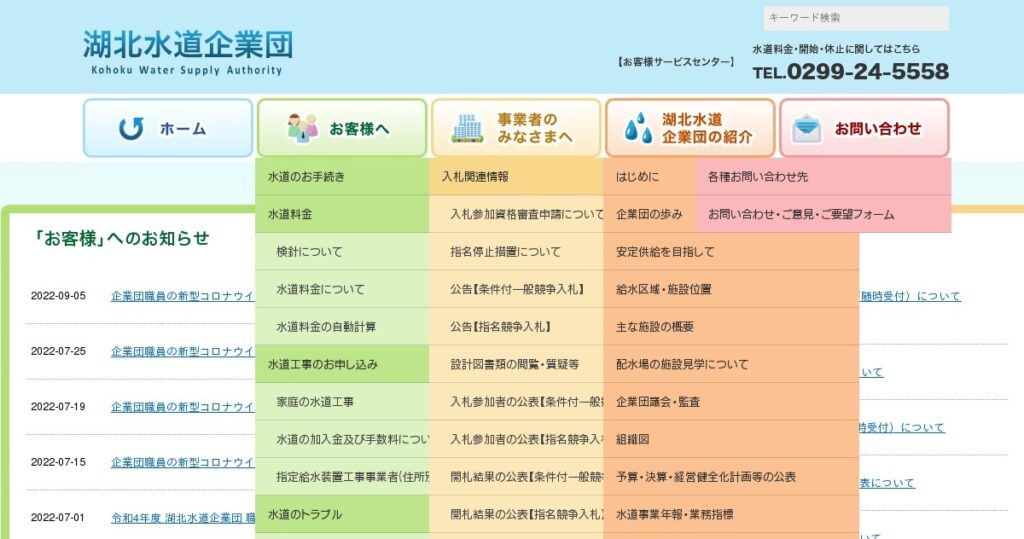Image resolution: width=1024 pixels, height=539 pixels.
Task: Click 【お客様サービスセンター】 label
Action: (x=675, y=62)
